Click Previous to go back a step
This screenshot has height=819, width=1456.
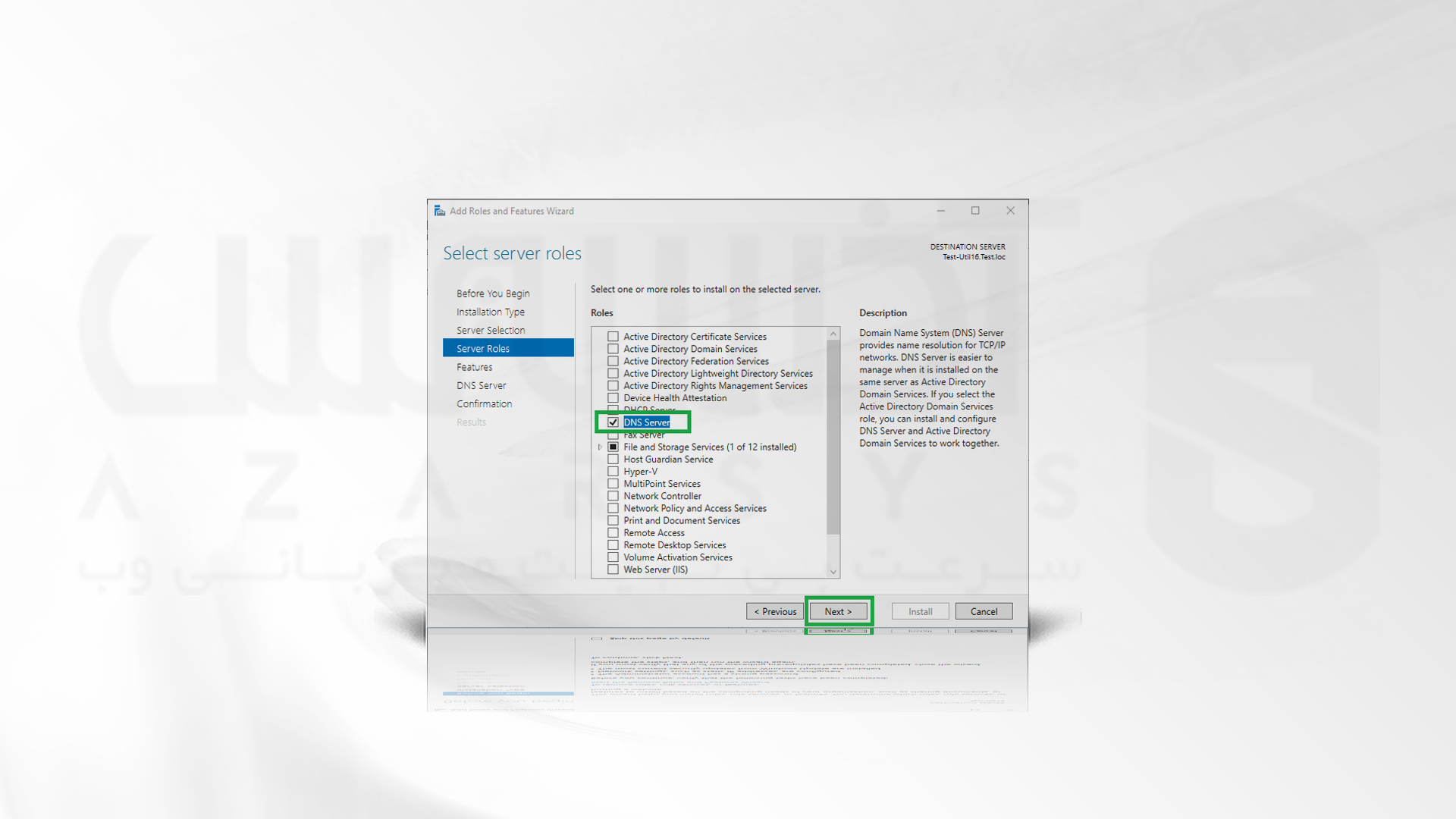[x=774, y=611]
